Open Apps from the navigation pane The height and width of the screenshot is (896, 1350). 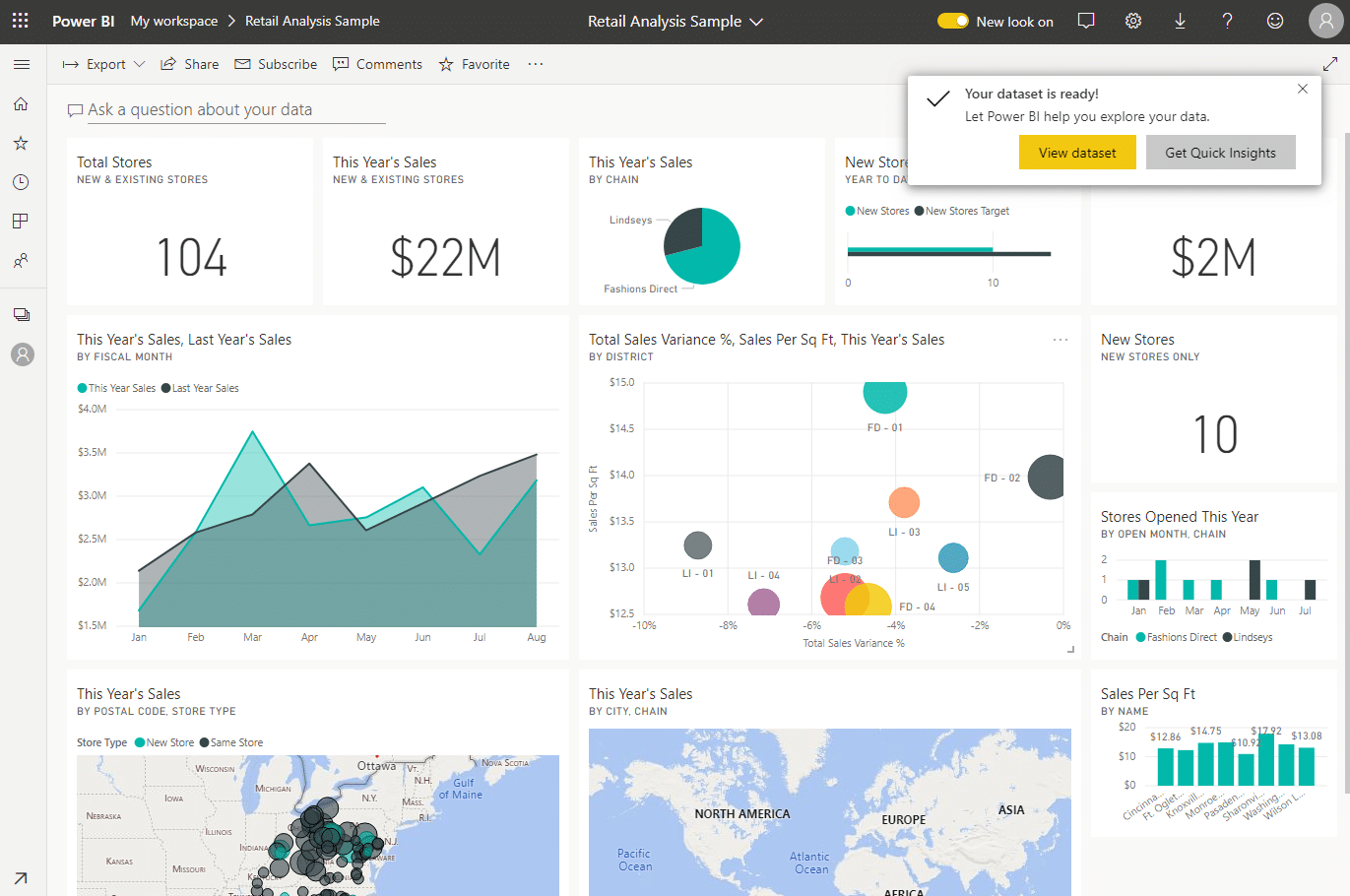click(x=22, y=221)
